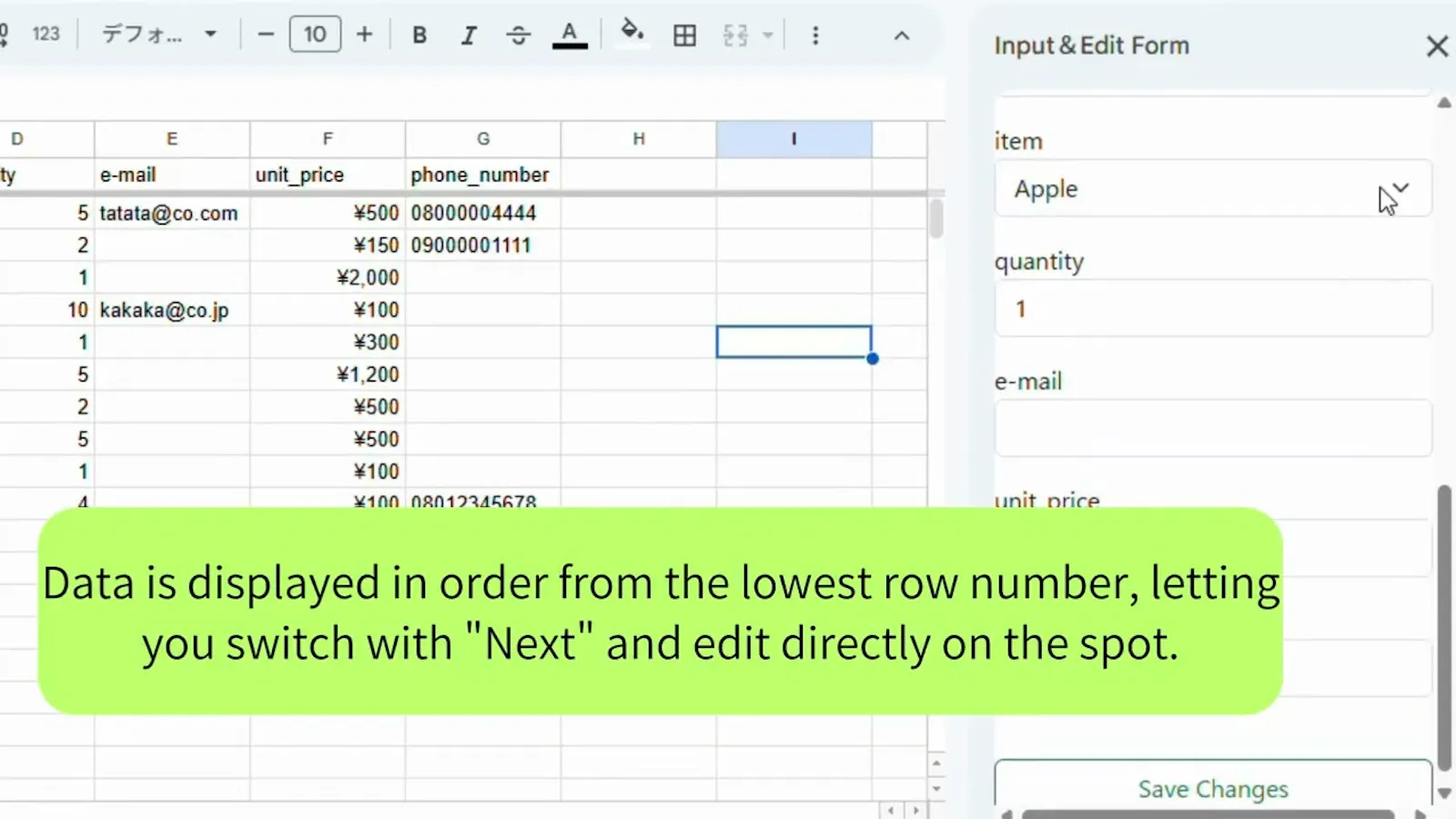Click the phone_number header cell
Viewport: 1456px width, 819px height.
pos(483,175)
